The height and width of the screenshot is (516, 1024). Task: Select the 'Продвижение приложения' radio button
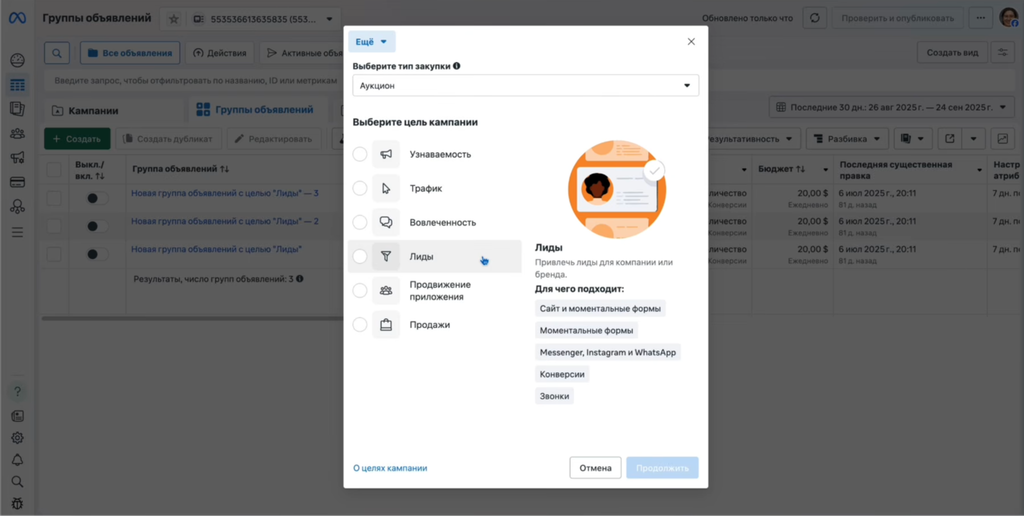point(360,290)
